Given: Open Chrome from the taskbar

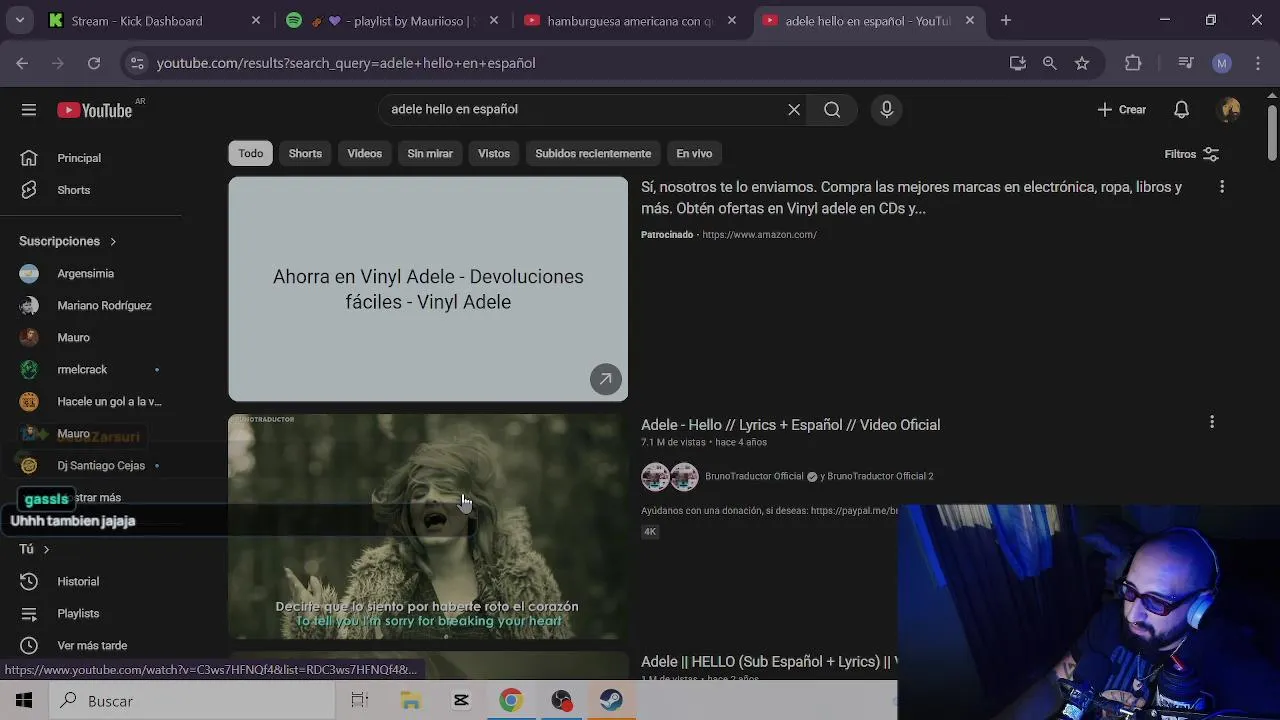Looking at the screenshot, I should pos(510,701).
